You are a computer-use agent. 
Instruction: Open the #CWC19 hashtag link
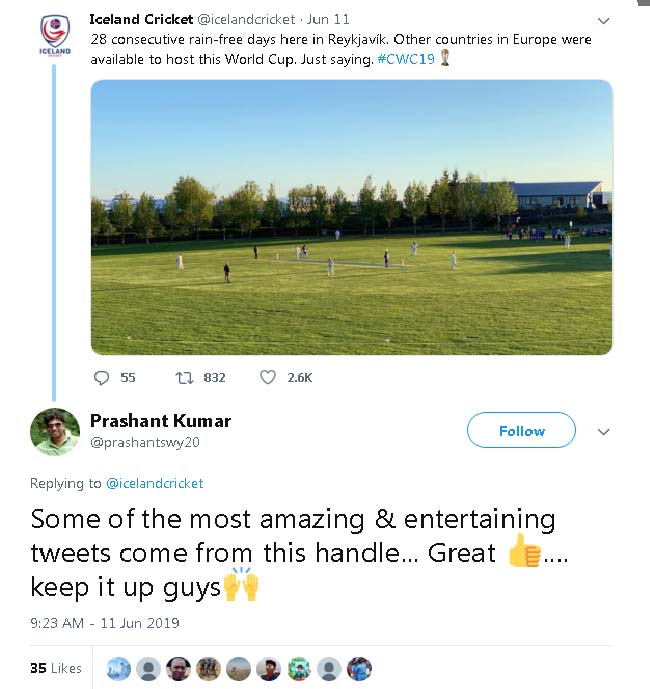406,59
